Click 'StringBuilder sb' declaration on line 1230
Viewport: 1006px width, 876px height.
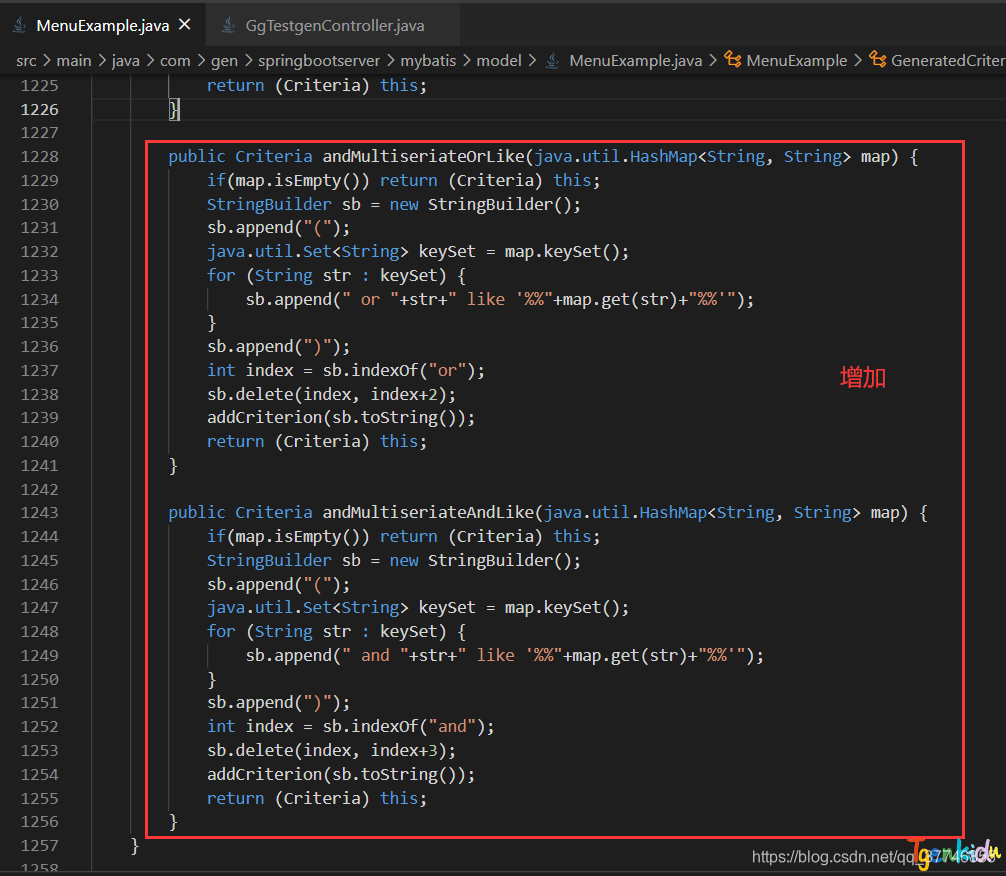(394, 205)
